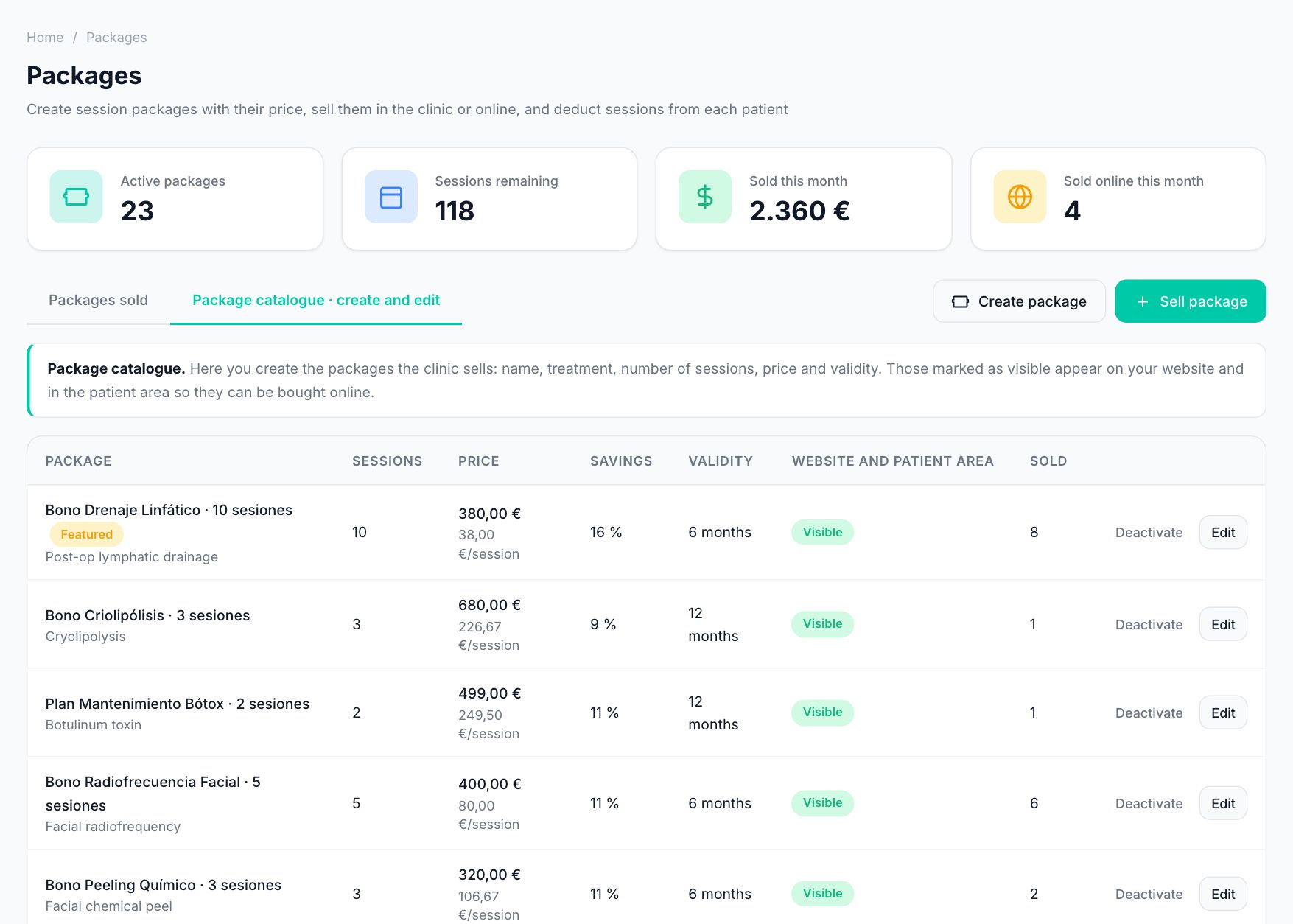Click the ticket icon in Create package button
Image resolution: width=1293 pixels, height=924 pixels.
960,301
